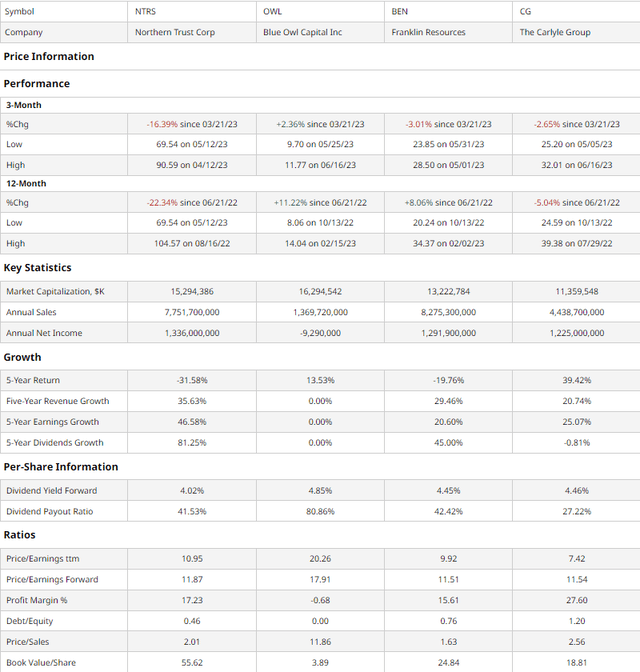The image size is (640, 672).
Task: Click 90.59 on 04/12/23 high value
Action: pyautogui.click(x=192, y=165)
